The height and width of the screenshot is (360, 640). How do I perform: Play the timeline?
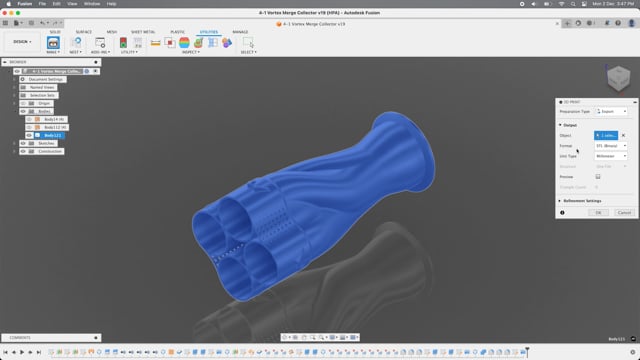22,352
